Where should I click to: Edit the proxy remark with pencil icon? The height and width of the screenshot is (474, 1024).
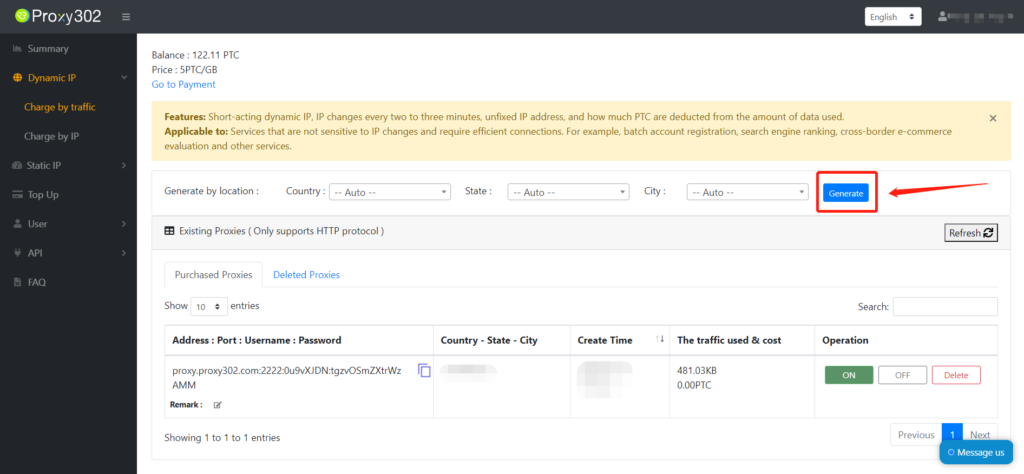(217, 405)
